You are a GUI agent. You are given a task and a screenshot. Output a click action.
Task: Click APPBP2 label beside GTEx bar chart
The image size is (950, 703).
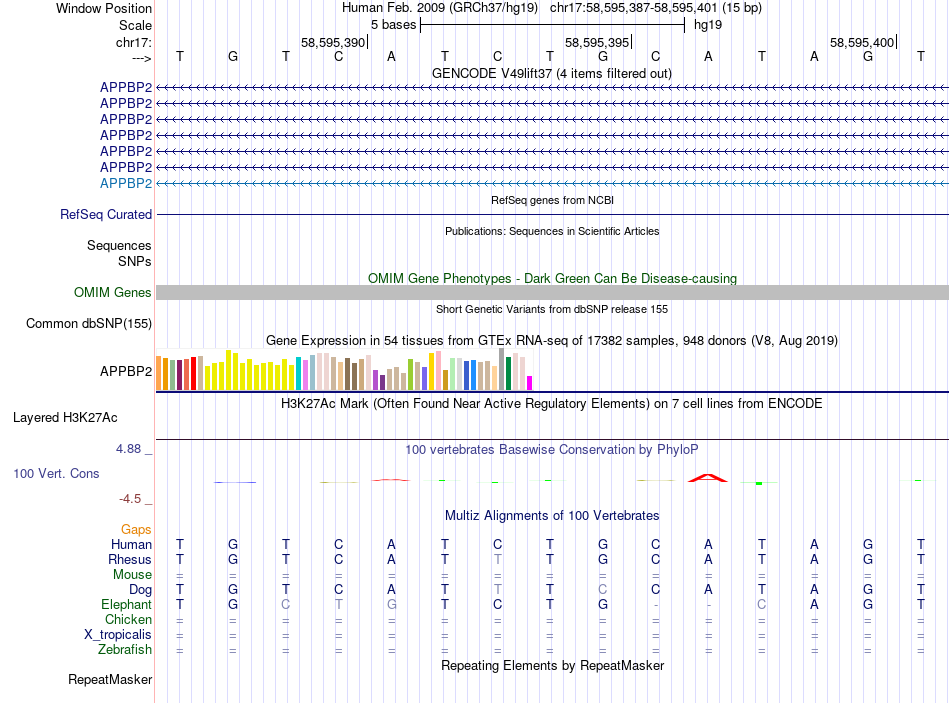[x=126, y=371]
